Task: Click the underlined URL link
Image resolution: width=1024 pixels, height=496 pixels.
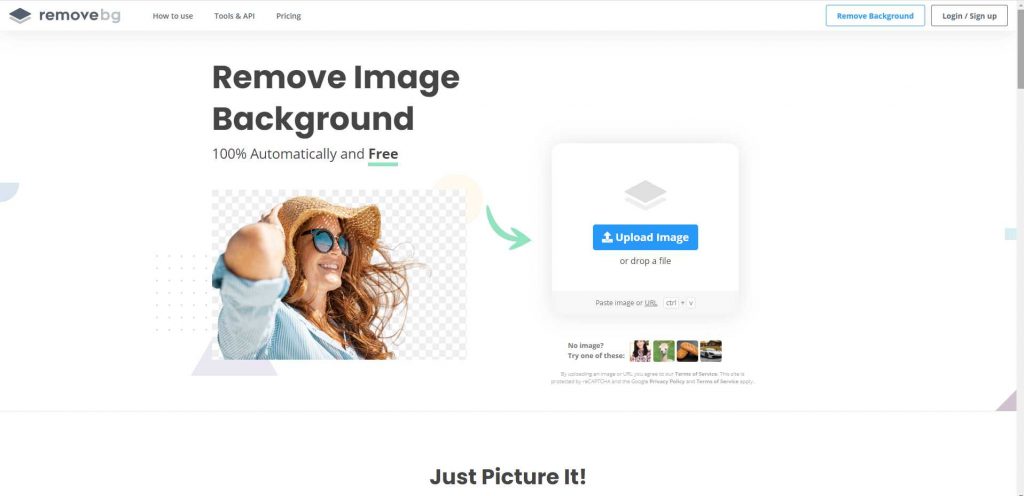Action: [651, 303]
